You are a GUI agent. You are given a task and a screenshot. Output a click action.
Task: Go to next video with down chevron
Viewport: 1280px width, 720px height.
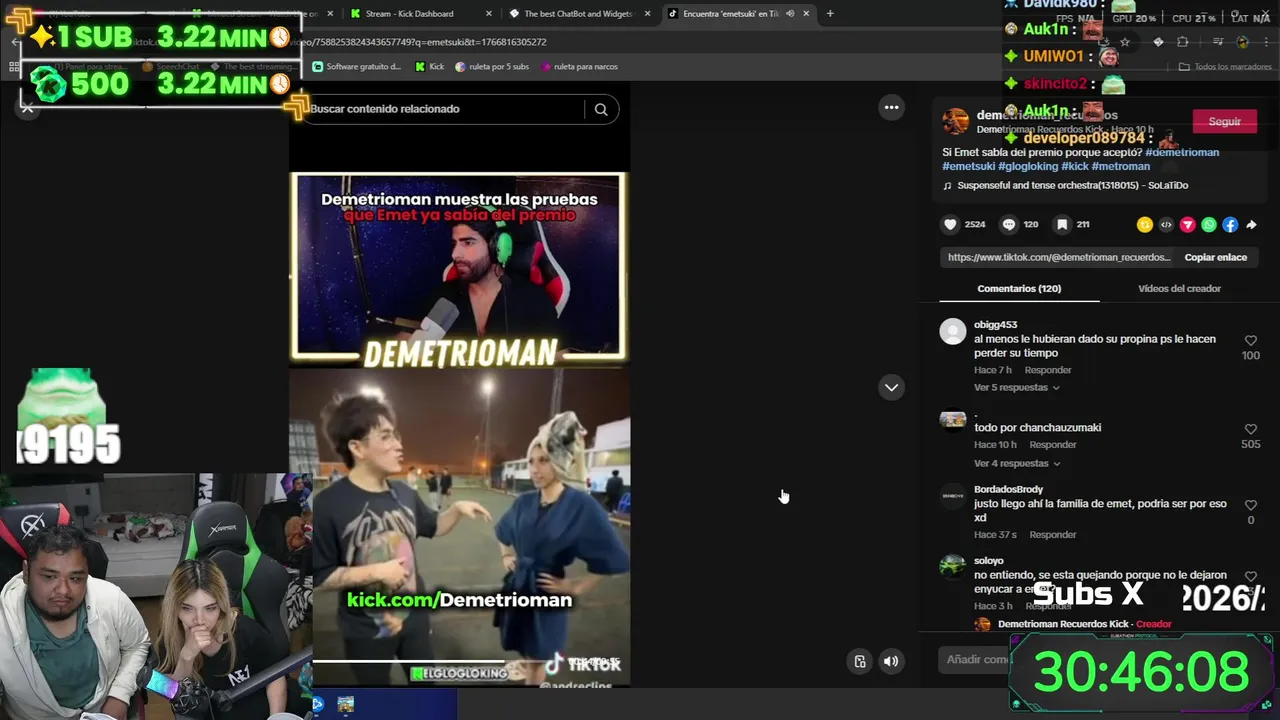[x=891, y=387]
